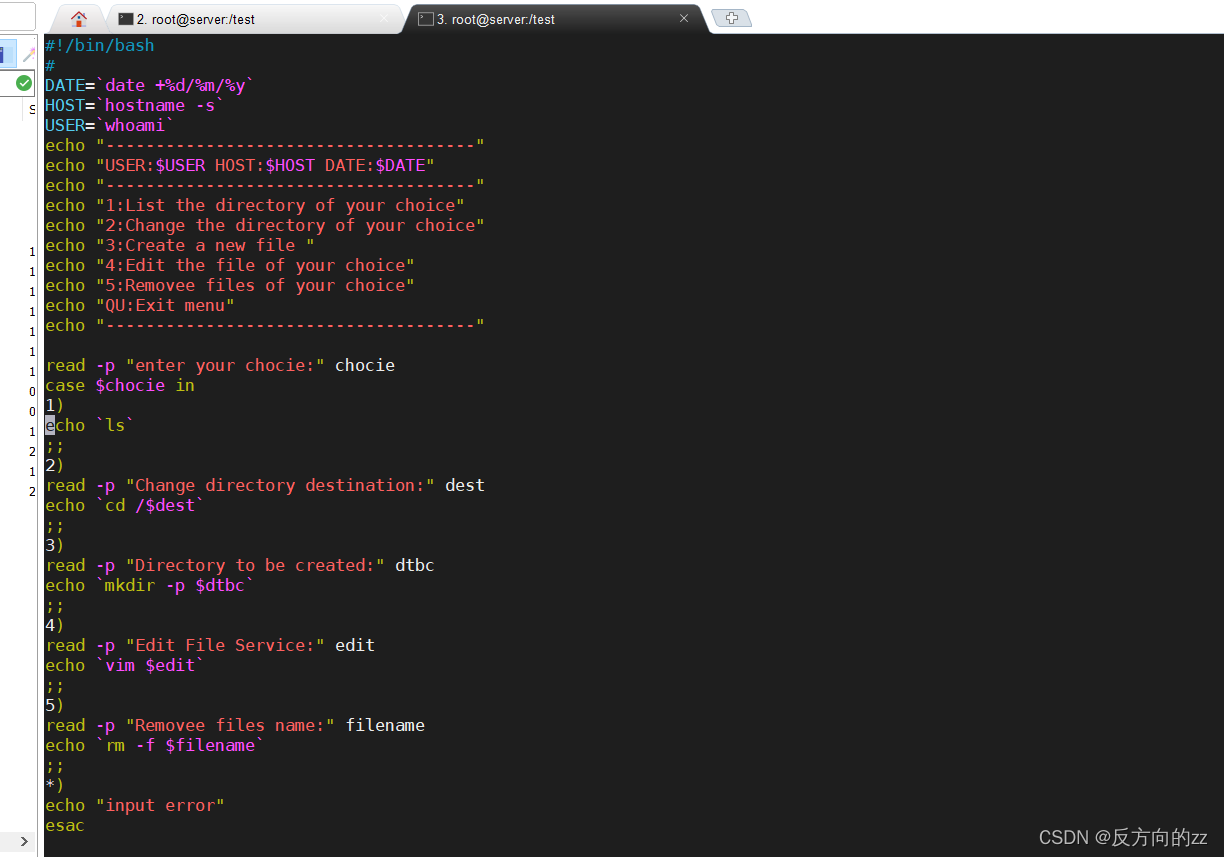This screenshot has height=857, width=1224.
Task: Open the Home tab with house icon
Action: (79, 18)
